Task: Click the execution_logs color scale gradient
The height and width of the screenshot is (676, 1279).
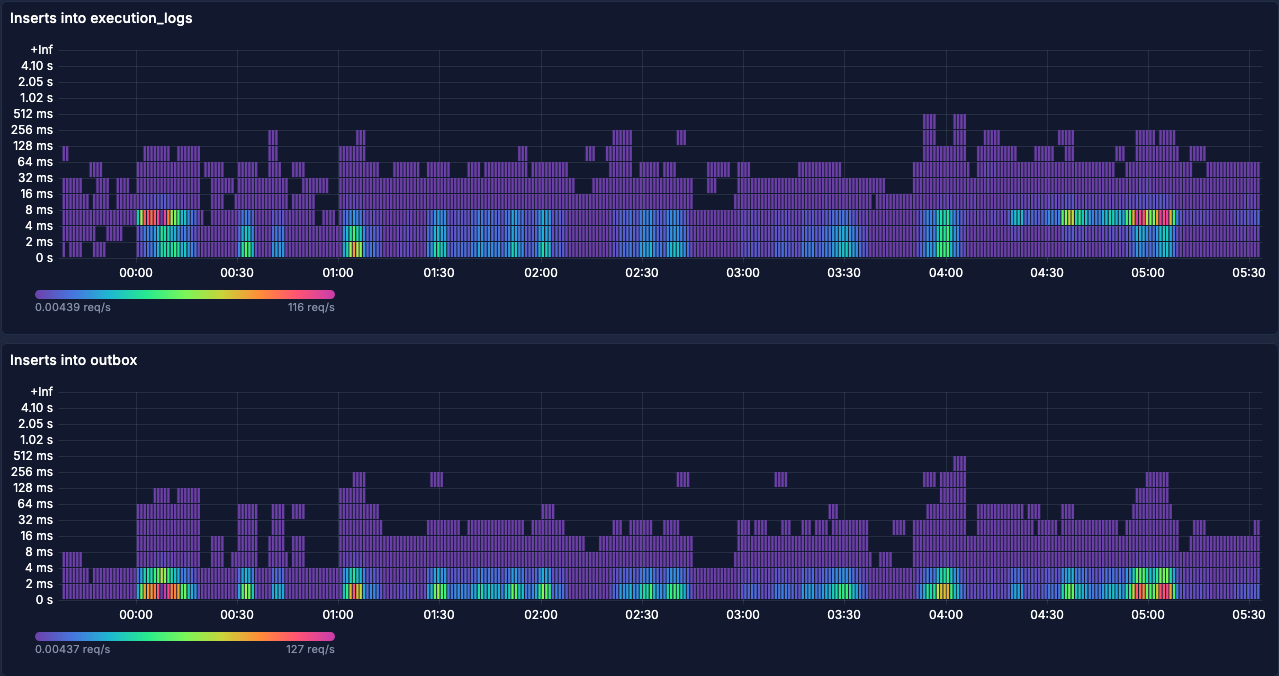Action: (185, 292)
